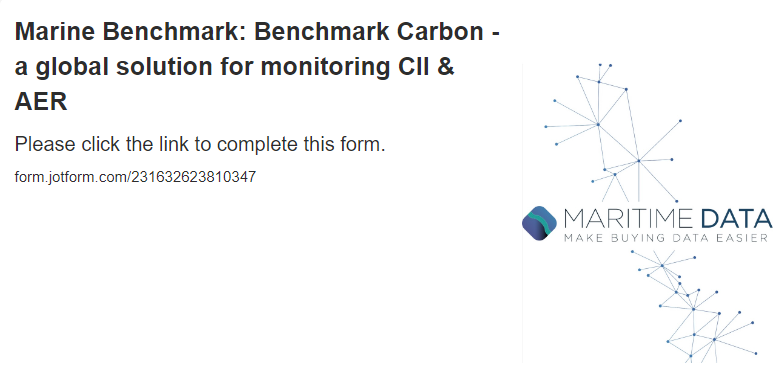Click the "MARITIME" word in the logo

click(628, 219)
